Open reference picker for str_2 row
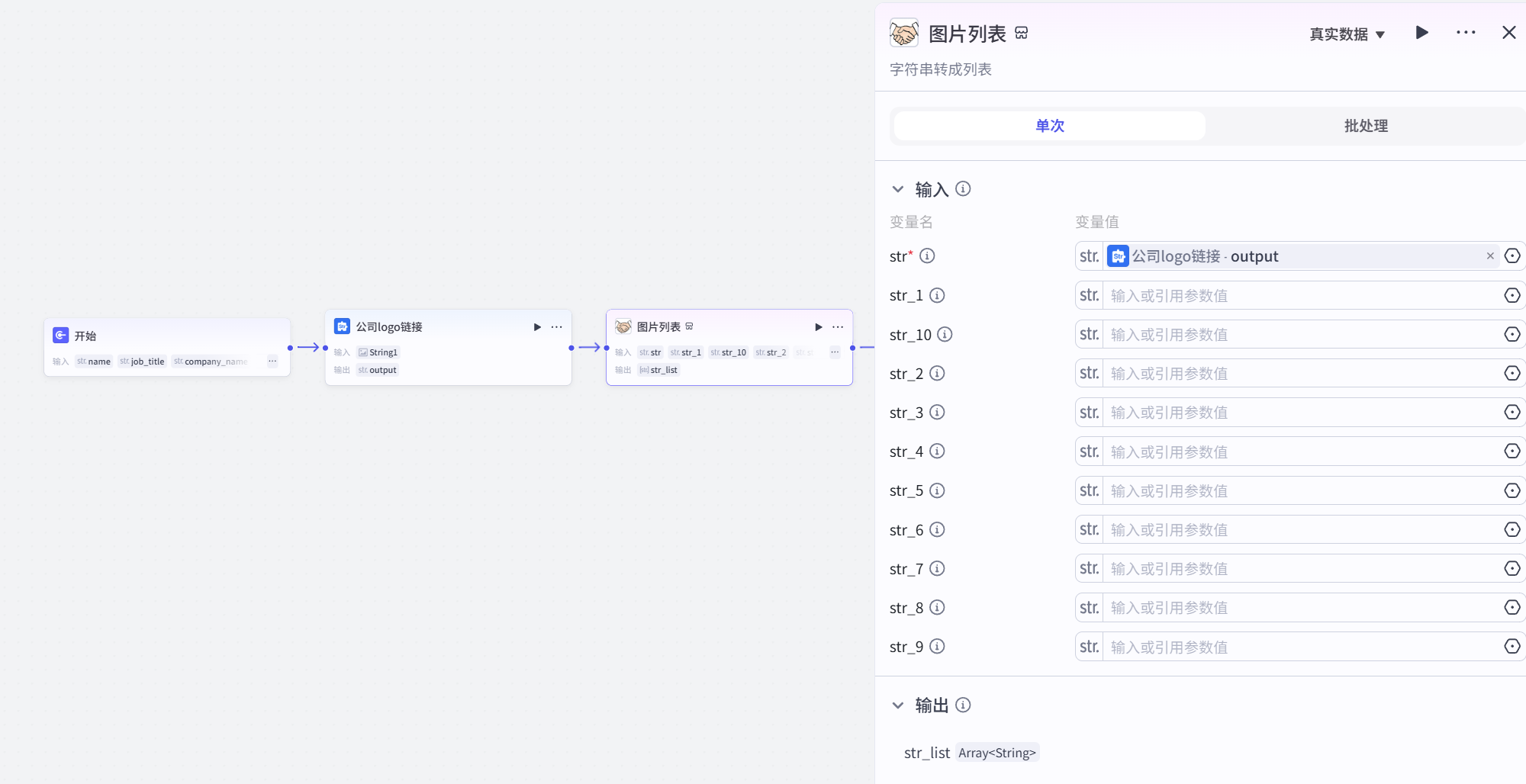This screenshot has width=1526, height=784. [1512, 373]
